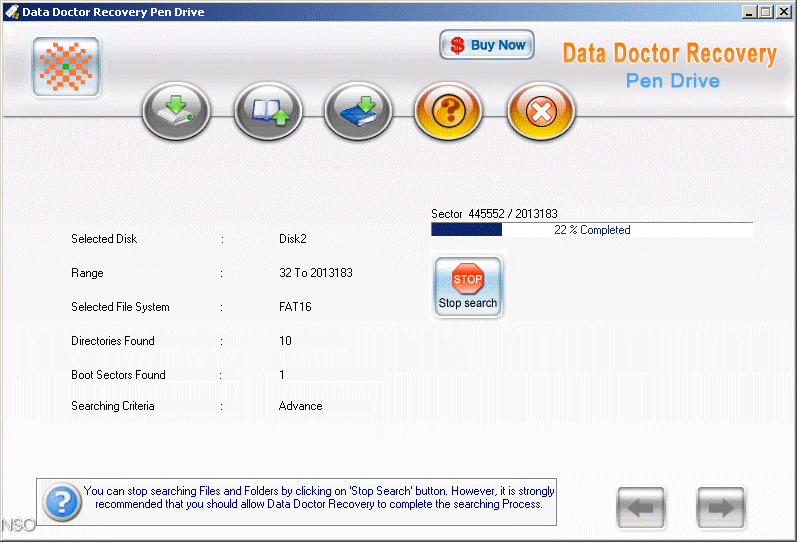The height and width of the screenshot is (542, 797).
Task: Click the Data Doctor Recovery orange title
Action: (669, 54)
